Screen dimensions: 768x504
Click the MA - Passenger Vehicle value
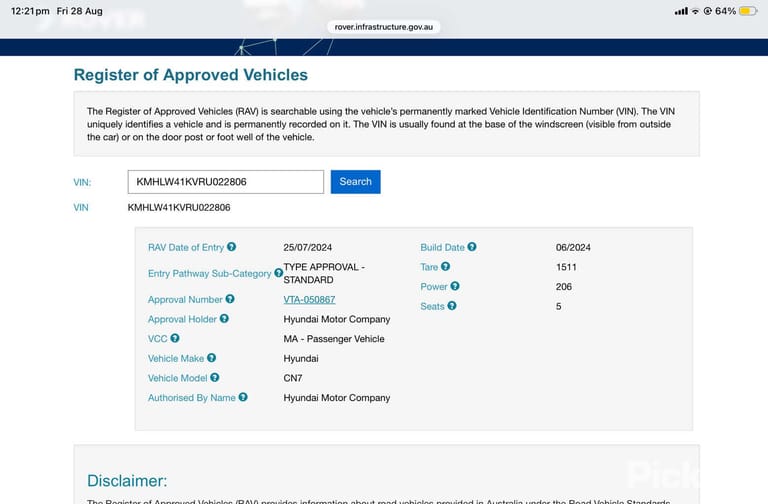[x=334, y=338]
